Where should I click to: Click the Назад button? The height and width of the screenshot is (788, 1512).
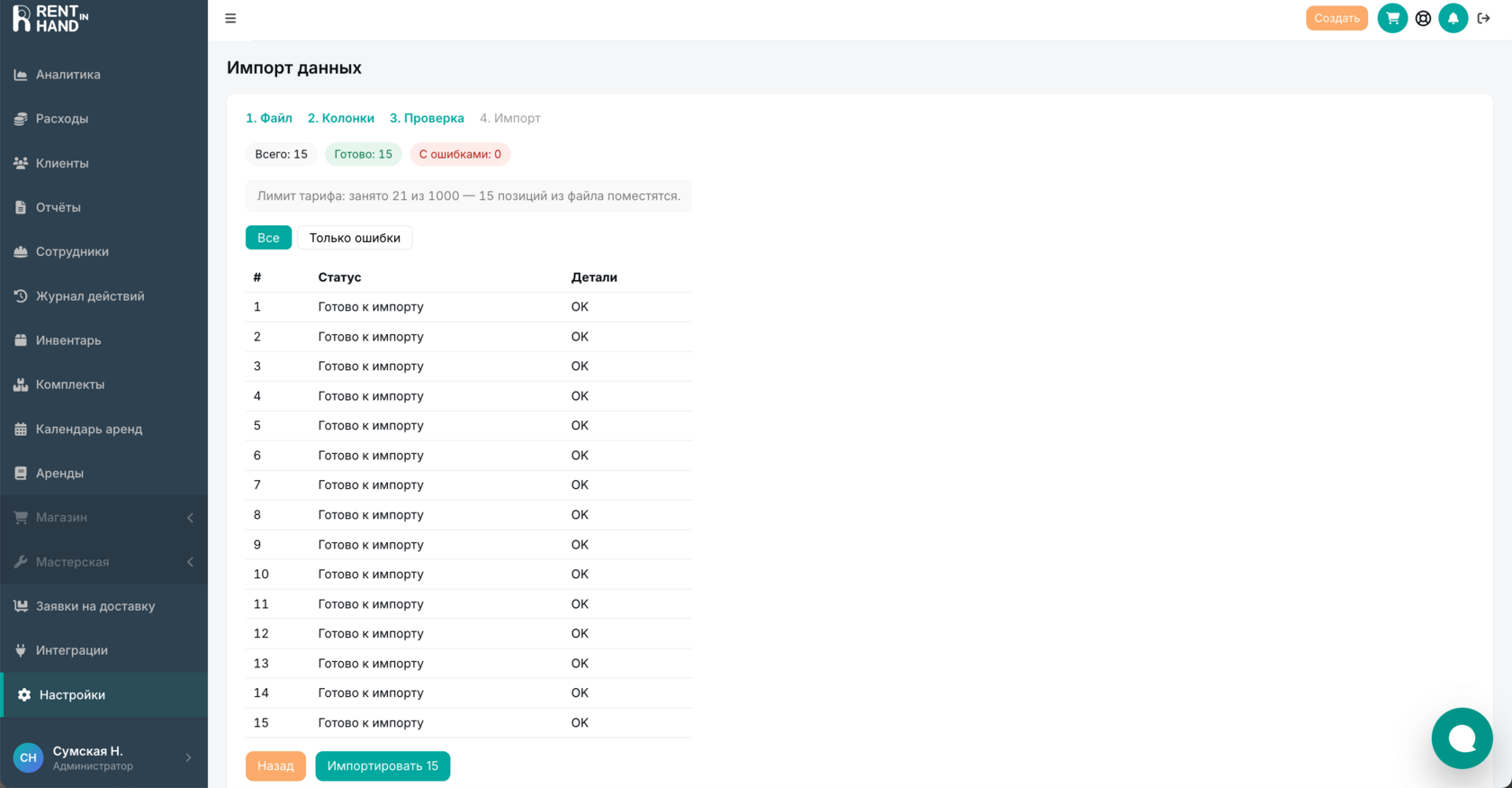pyautogui.click(x=275, y=766)
